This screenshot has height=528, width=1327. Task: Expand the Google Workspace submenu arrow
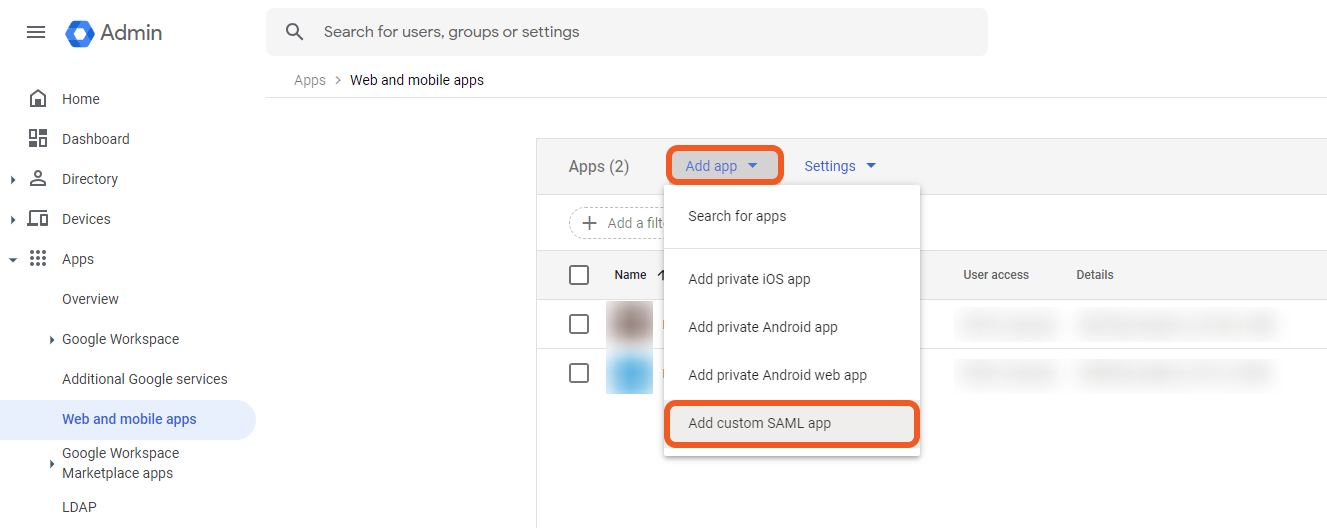click(x=52, y=340)
